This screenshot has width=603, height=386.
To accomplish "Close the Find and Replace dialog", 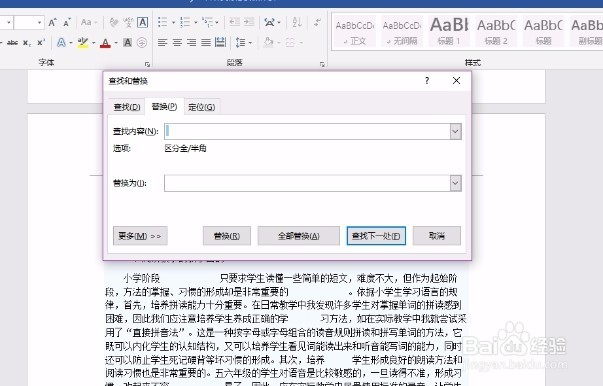I will coord(456,81).
